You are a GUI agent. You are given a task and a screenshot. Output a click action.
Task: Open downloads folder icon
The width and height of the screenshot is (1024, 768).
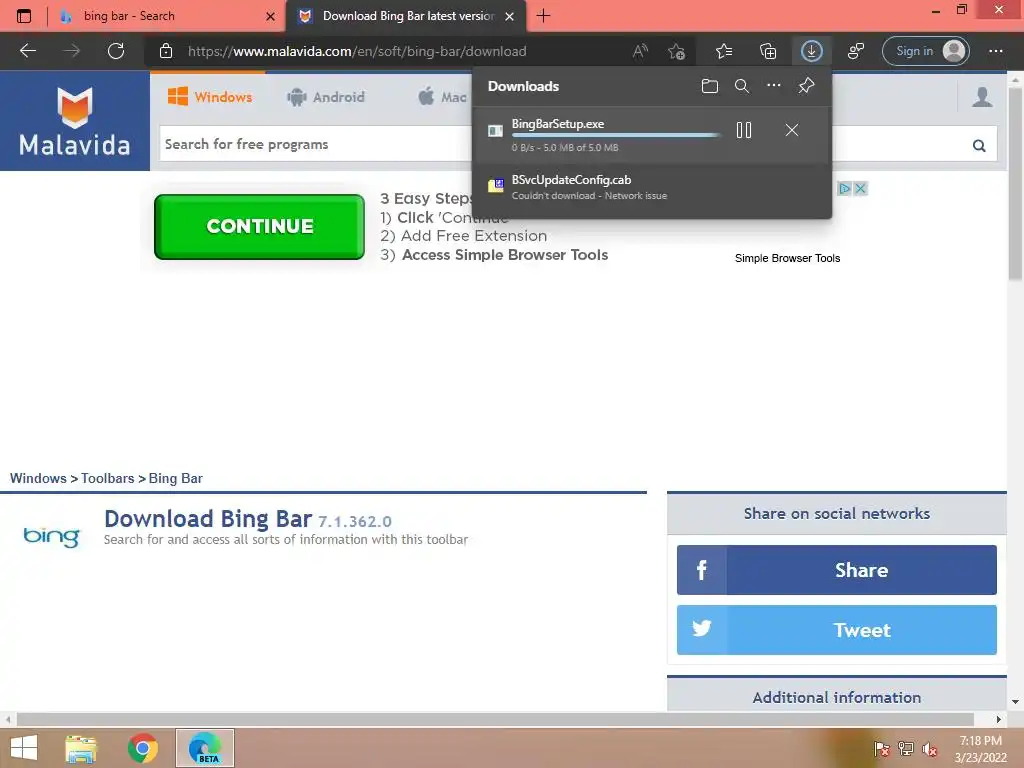(x=710, y=86)
